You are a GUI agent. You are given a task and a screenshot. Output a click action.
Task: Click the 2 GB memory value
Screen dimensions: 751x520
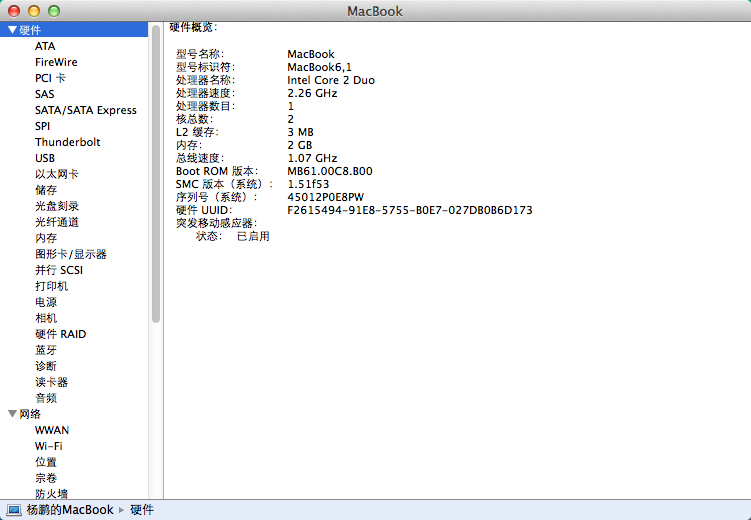[x=300, y=145]
